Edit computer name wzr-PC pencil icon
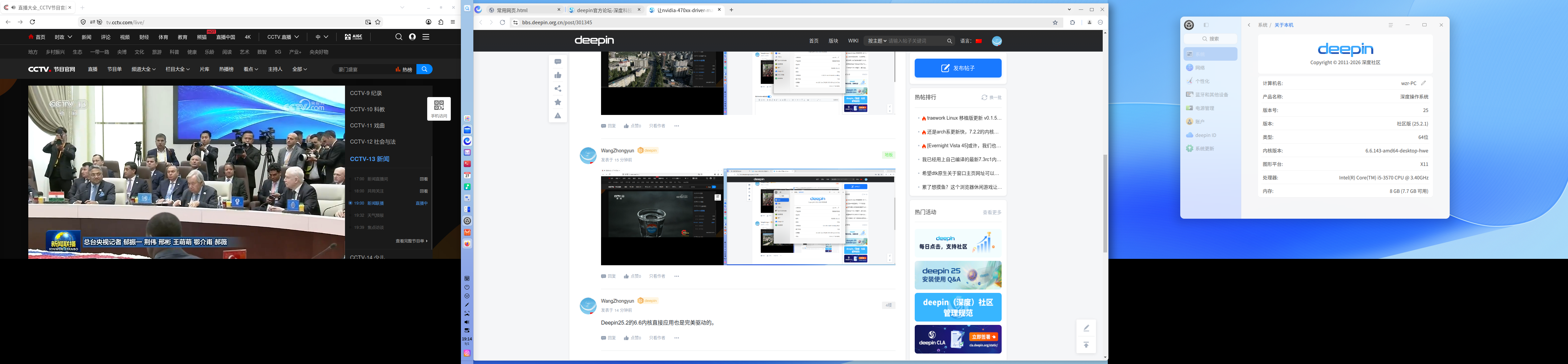This screenshot has height=364, width=1568. click(x=1423, y=83)
